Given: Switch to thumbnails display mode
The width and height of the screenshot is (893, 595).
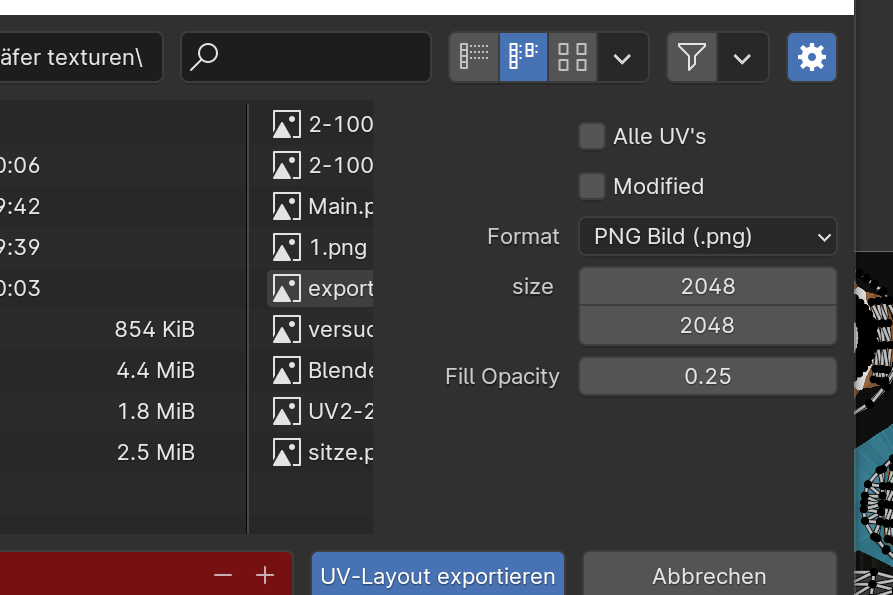Looking at the screenshot, I should [572, 58].
